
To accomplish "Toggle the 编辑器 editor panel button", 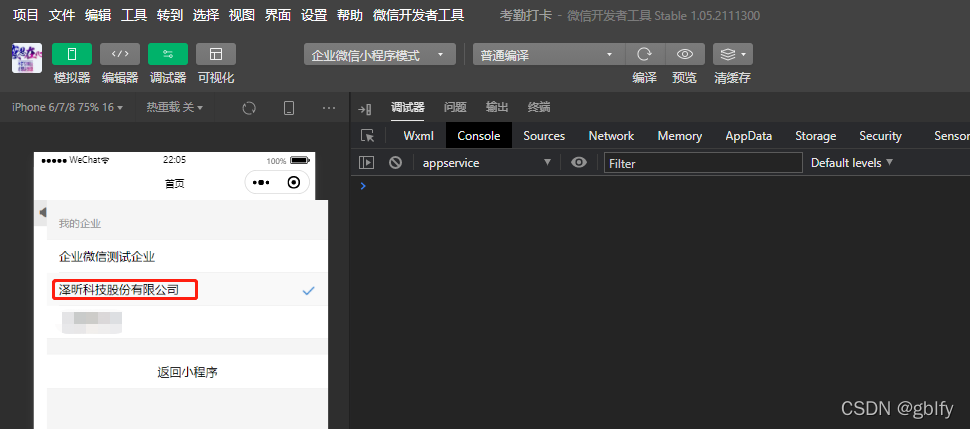I will point(120,54).
